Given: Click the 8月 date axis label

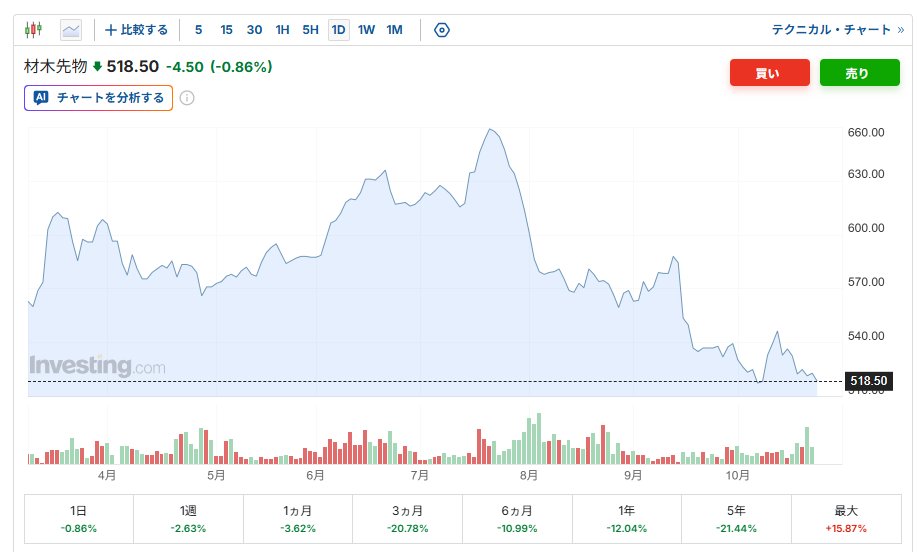Looking at the screenshot, I should (x=529, y=475).
